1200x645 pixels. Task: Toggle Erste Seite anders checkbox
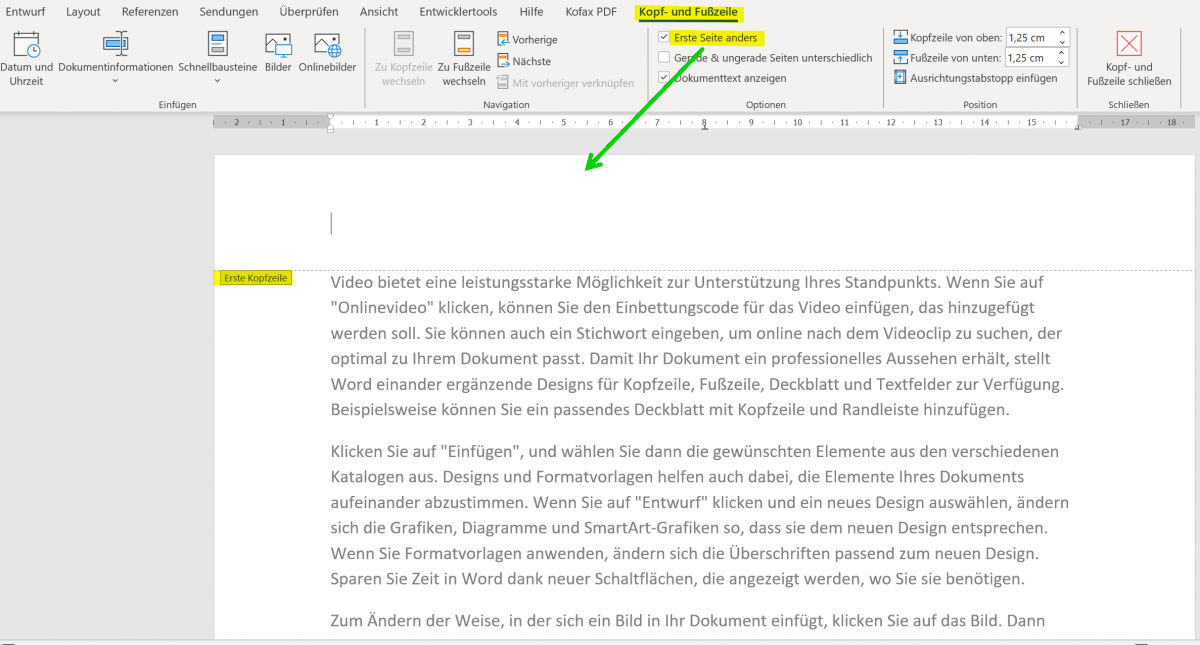pos(664,38)
